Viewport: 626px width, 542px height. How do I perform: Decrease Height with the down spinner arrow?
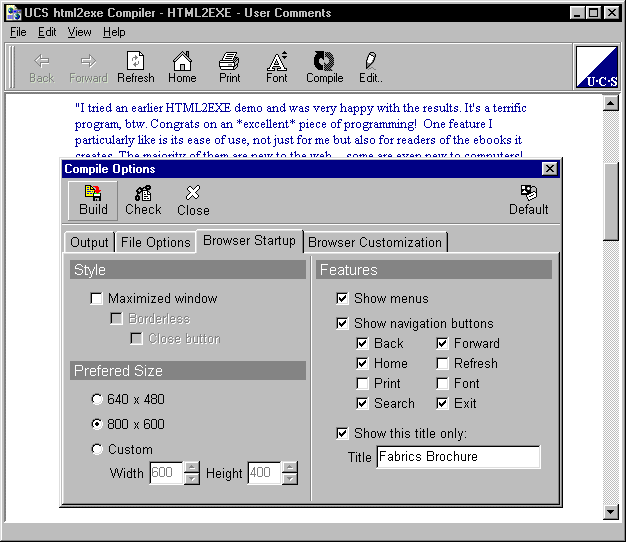point(290,479)
